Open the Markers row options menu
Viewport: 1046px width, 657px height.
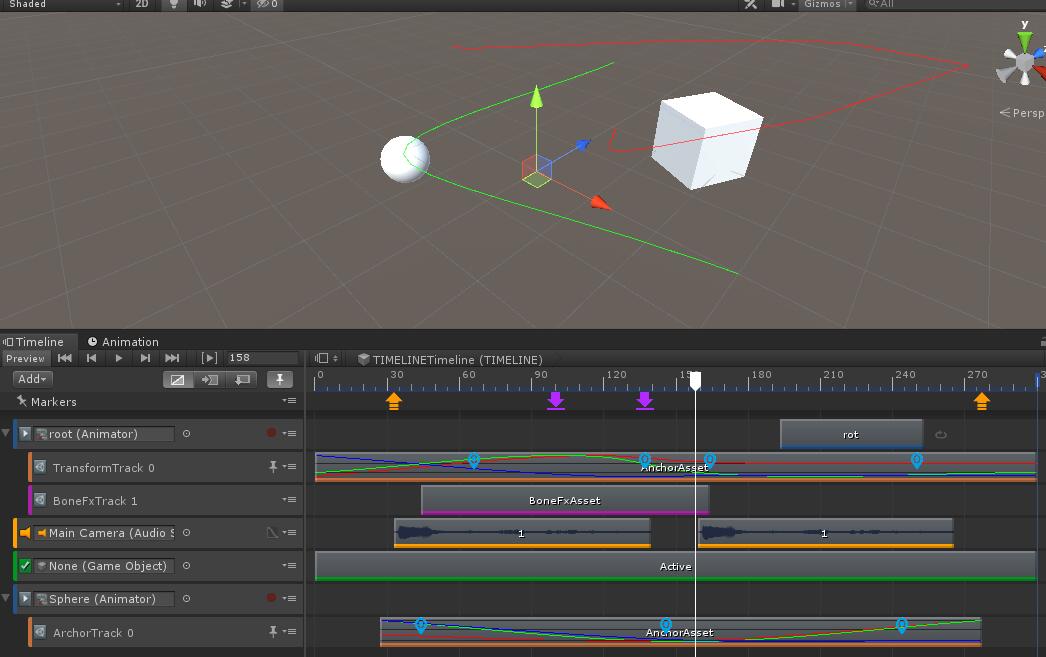289,401
